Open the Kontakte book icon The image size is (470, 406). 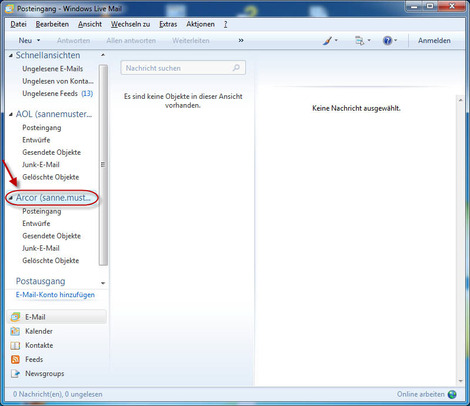click(15, 346)
